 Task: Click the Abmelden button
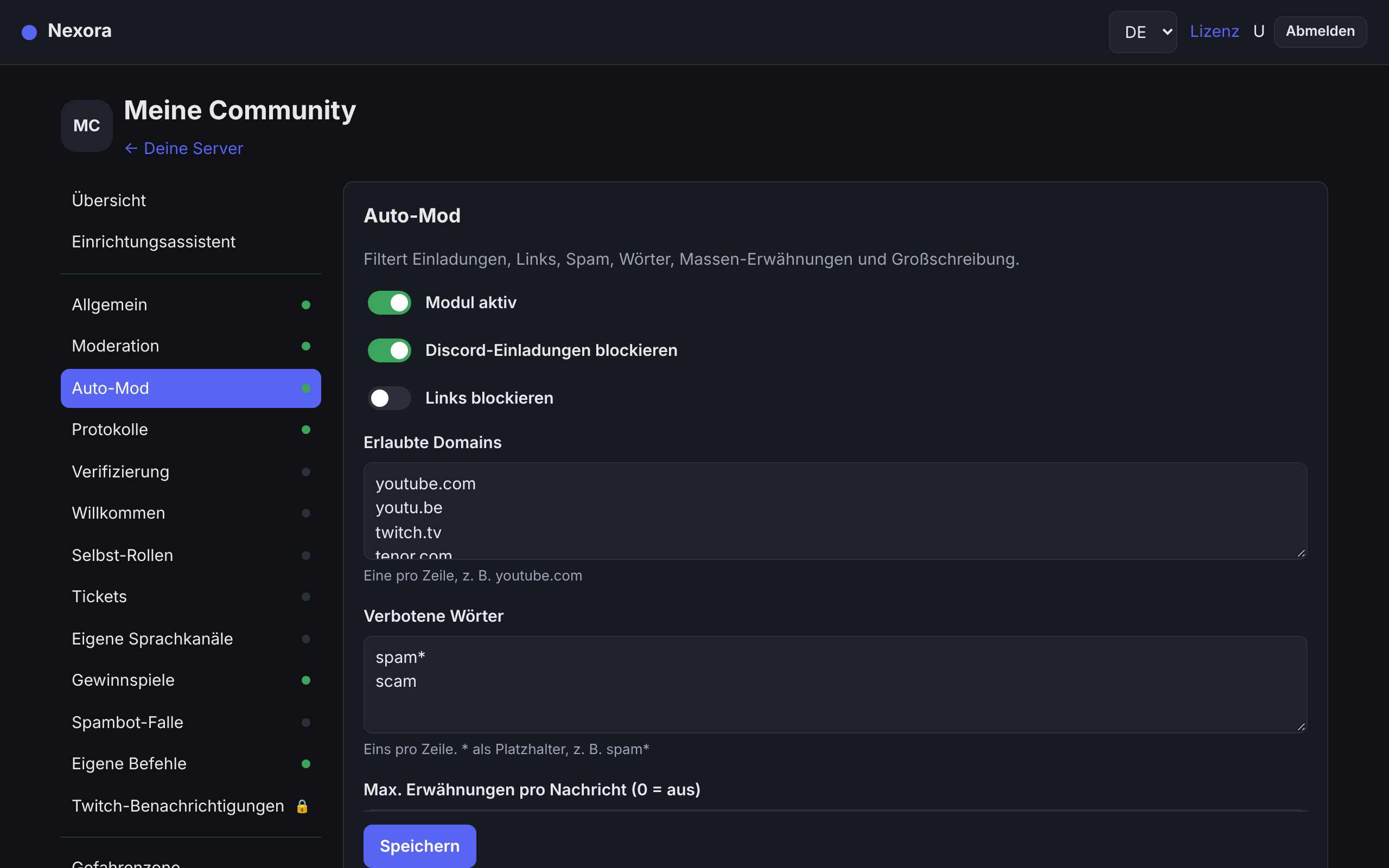click(1320, 31)
